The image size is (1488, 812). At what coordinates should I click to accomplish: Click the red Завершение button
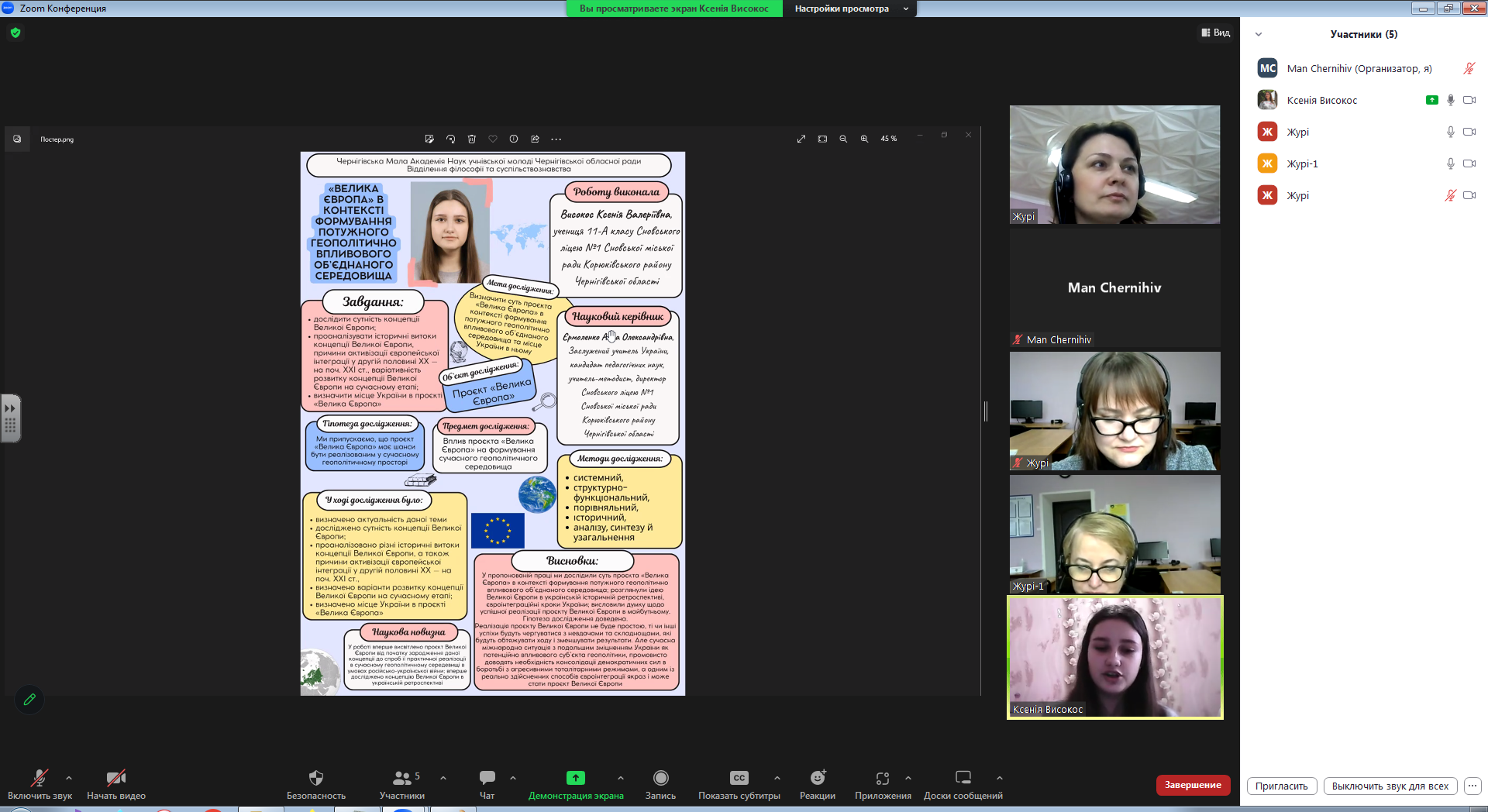(x=1193, y=785)
